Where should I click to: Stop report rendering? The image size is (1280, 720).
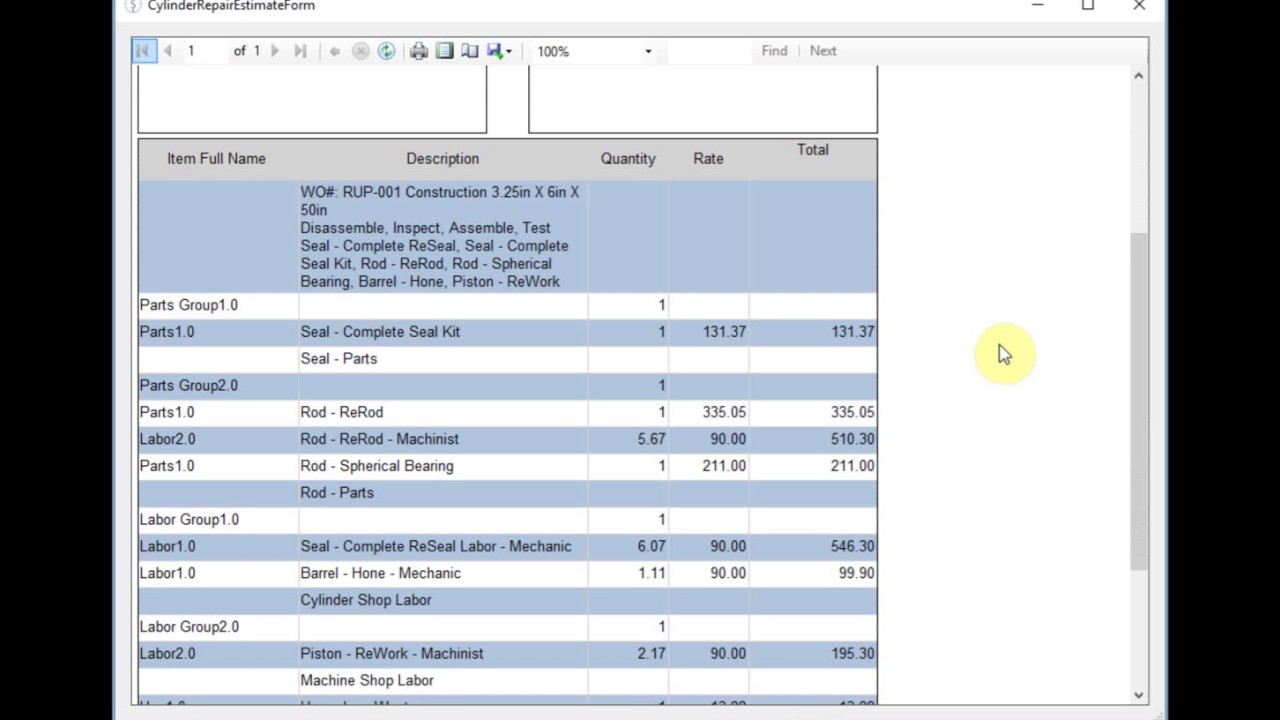coord(361,51)
